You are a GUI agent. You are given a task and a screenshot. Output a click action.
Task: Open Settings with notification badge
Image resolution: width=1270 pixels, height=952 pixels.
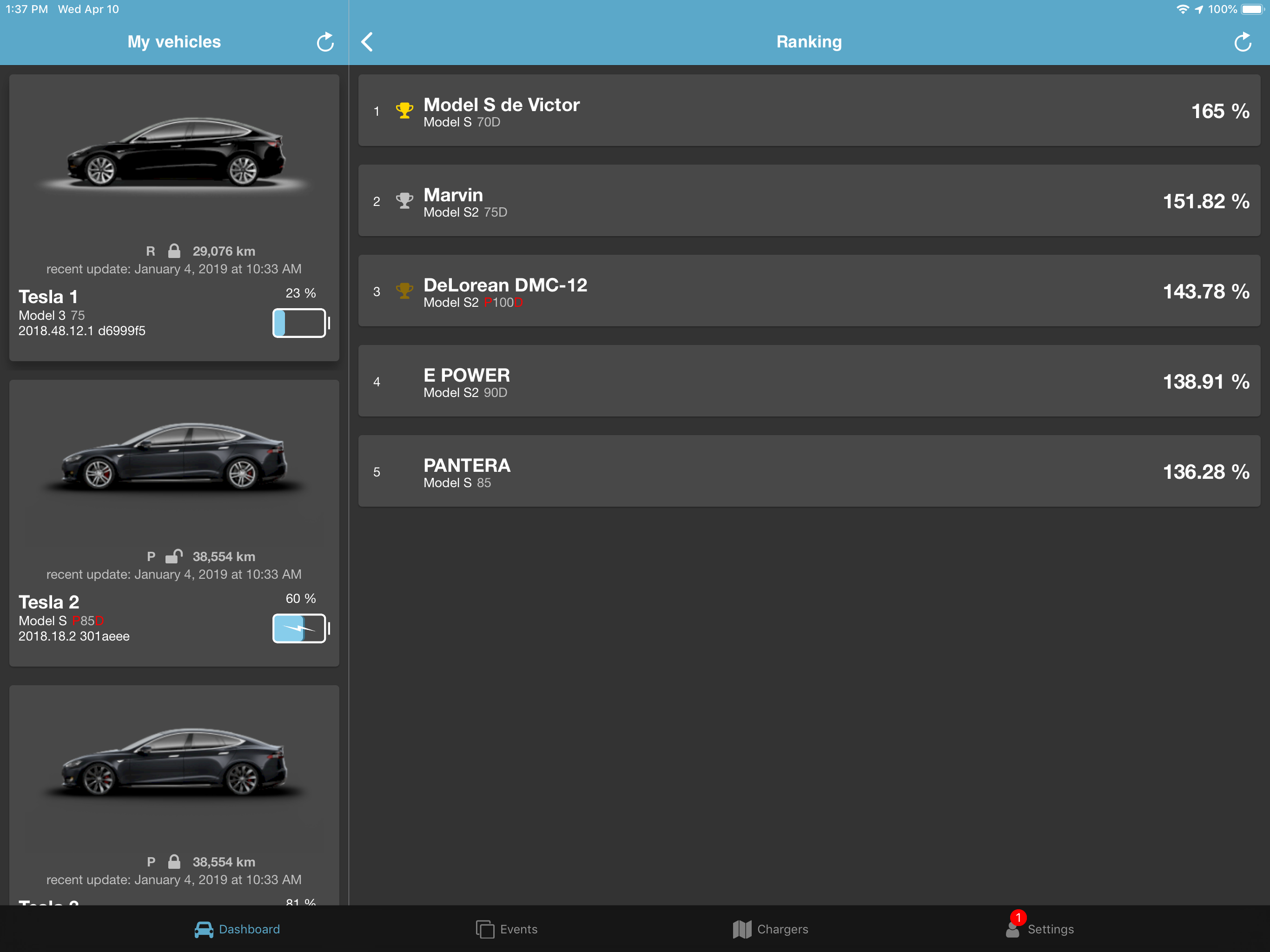tap(1039, 929)
